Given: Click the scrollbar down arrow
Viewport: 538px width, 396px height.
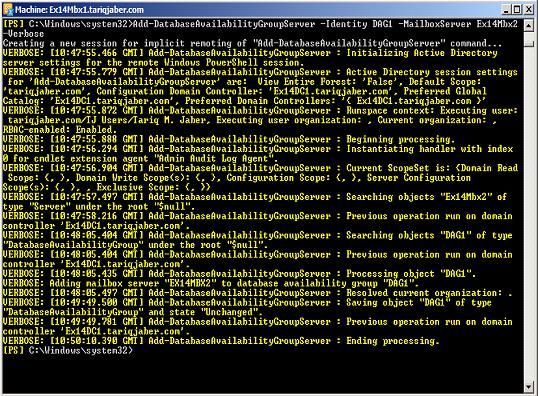Looking at the screenshot, I should pyautogui.click(x=529, y=387).
